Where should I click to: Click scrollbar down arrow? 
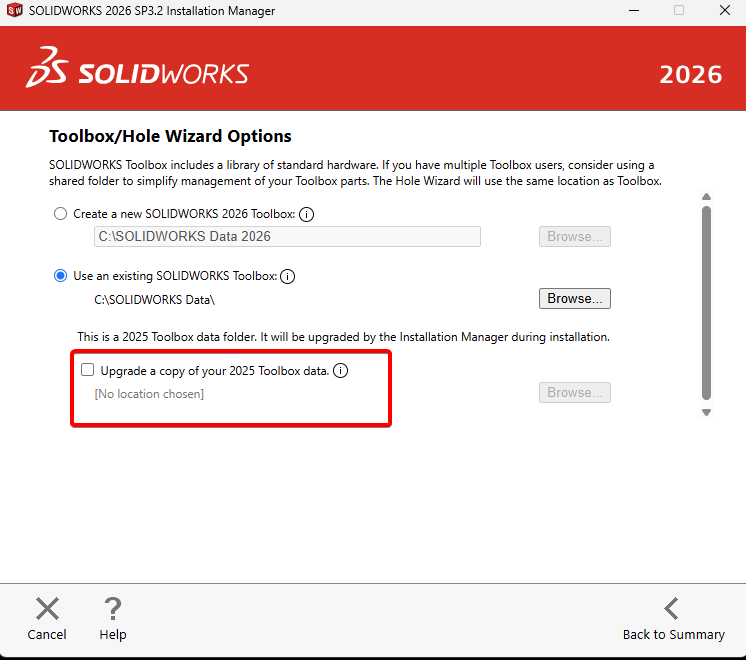coord(707,413)
